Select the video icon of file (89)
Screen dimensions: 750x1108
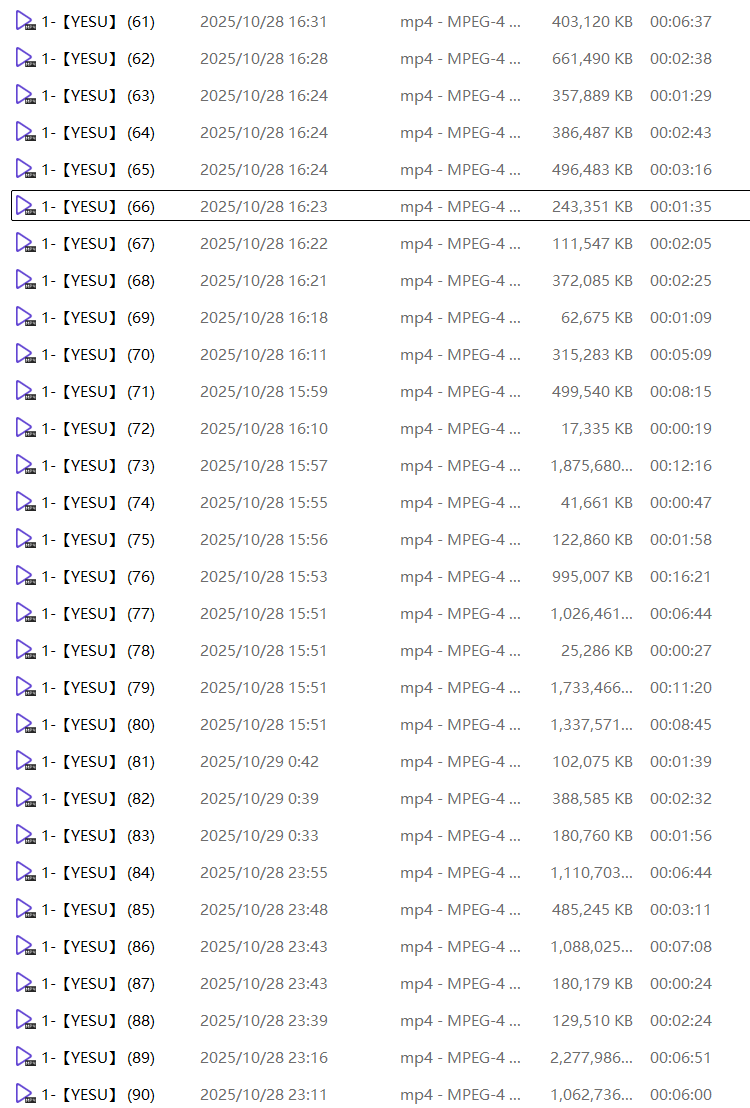[25, 1058]
